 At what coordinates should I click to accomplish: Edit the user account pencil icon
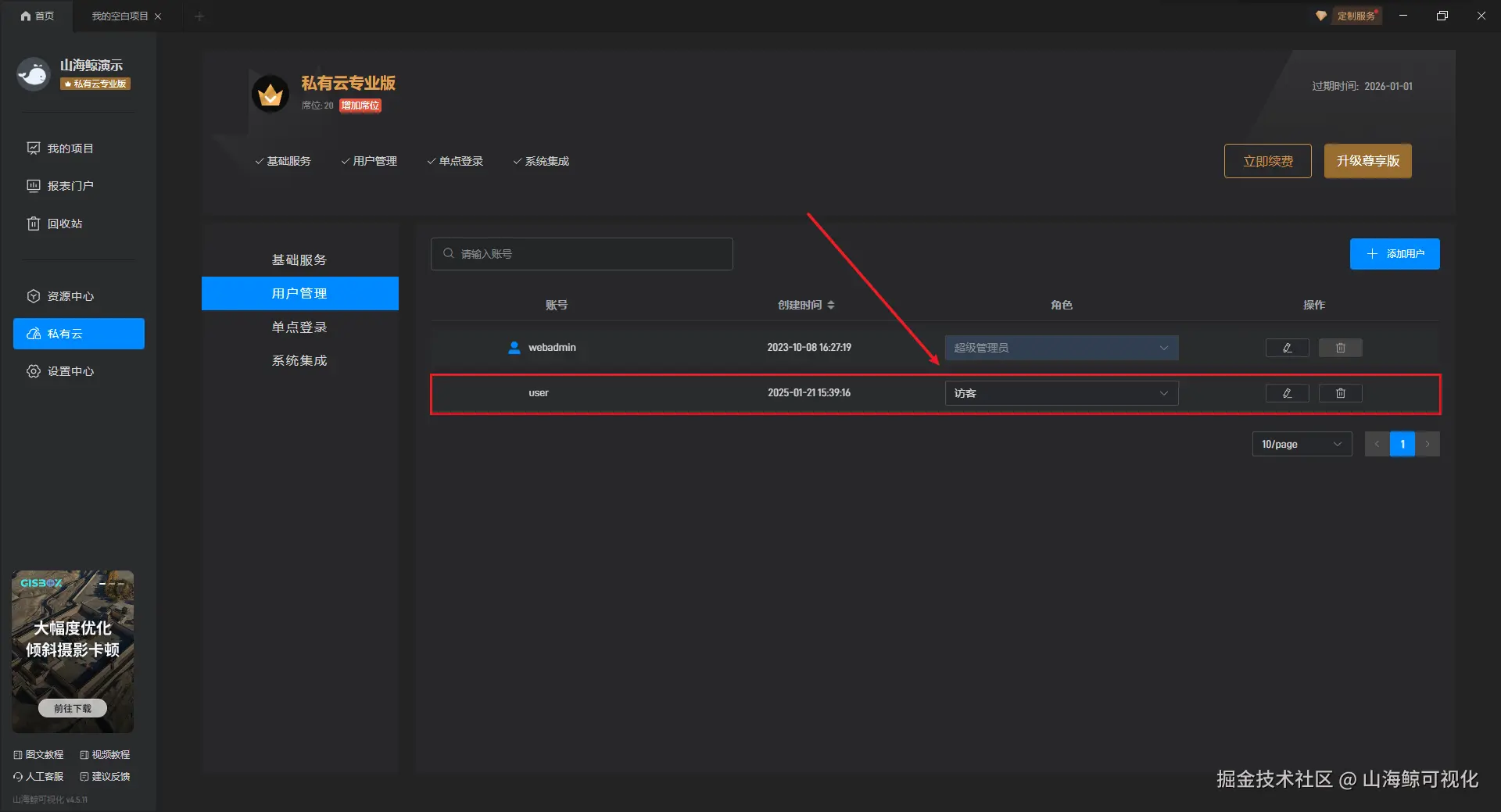pos(1288,393)
